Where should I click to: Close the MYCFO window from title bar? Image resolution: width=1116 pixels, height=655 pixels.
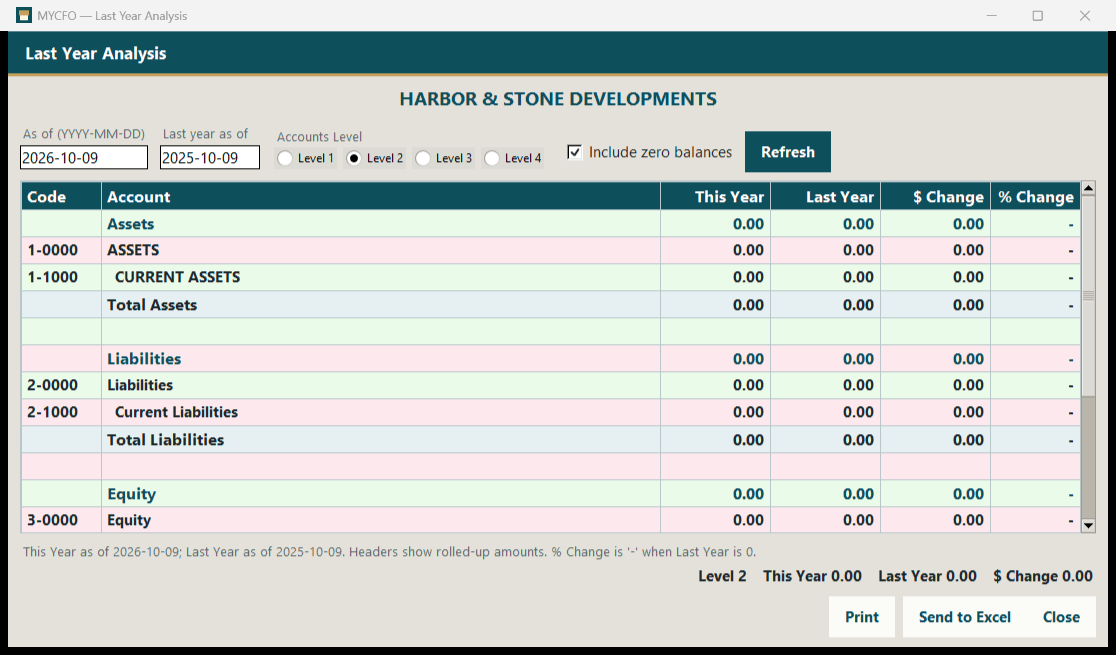point(1085,16)
